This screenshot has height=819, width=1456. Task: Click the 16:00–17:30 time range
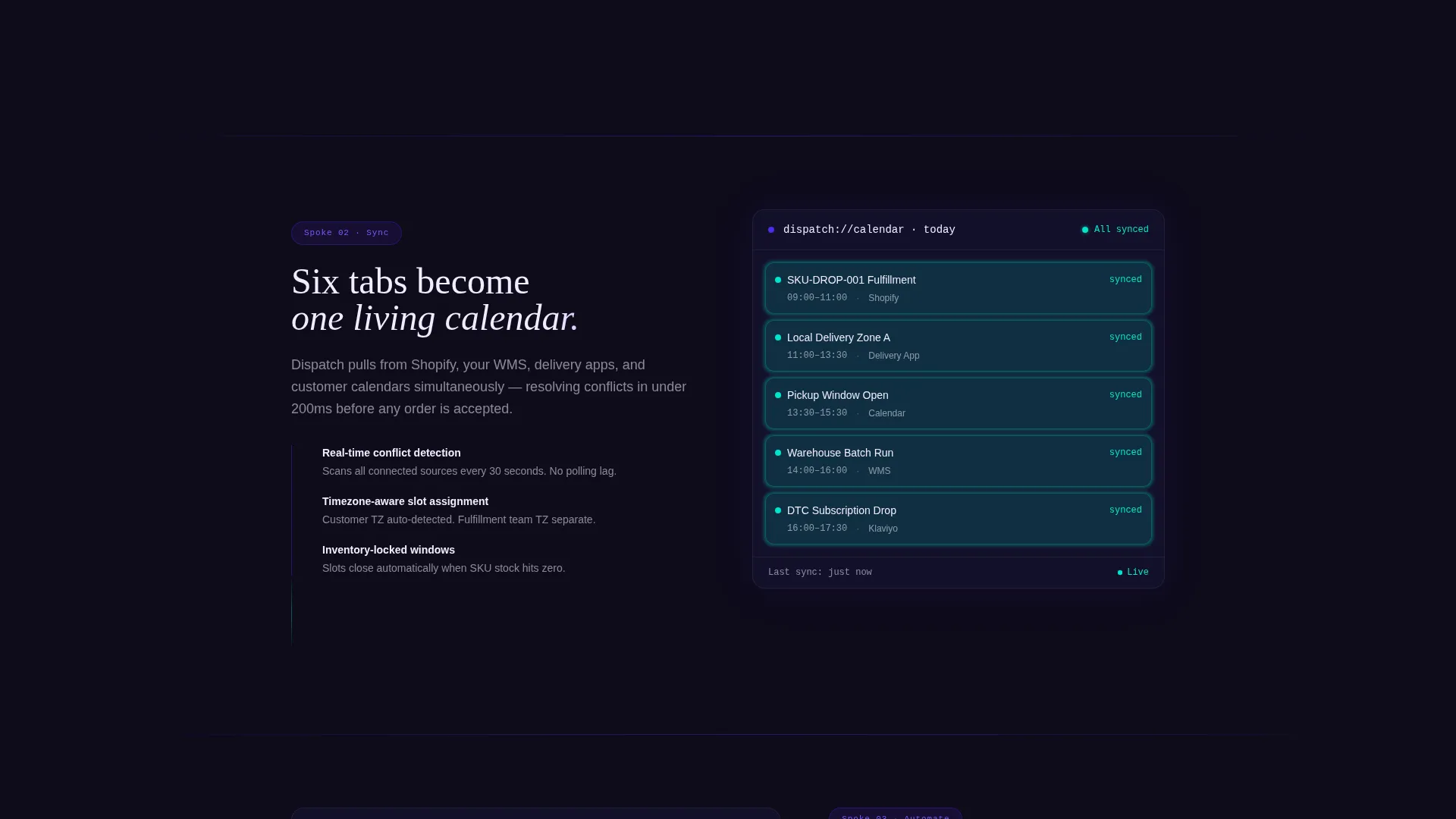click(x=817, y=529)
